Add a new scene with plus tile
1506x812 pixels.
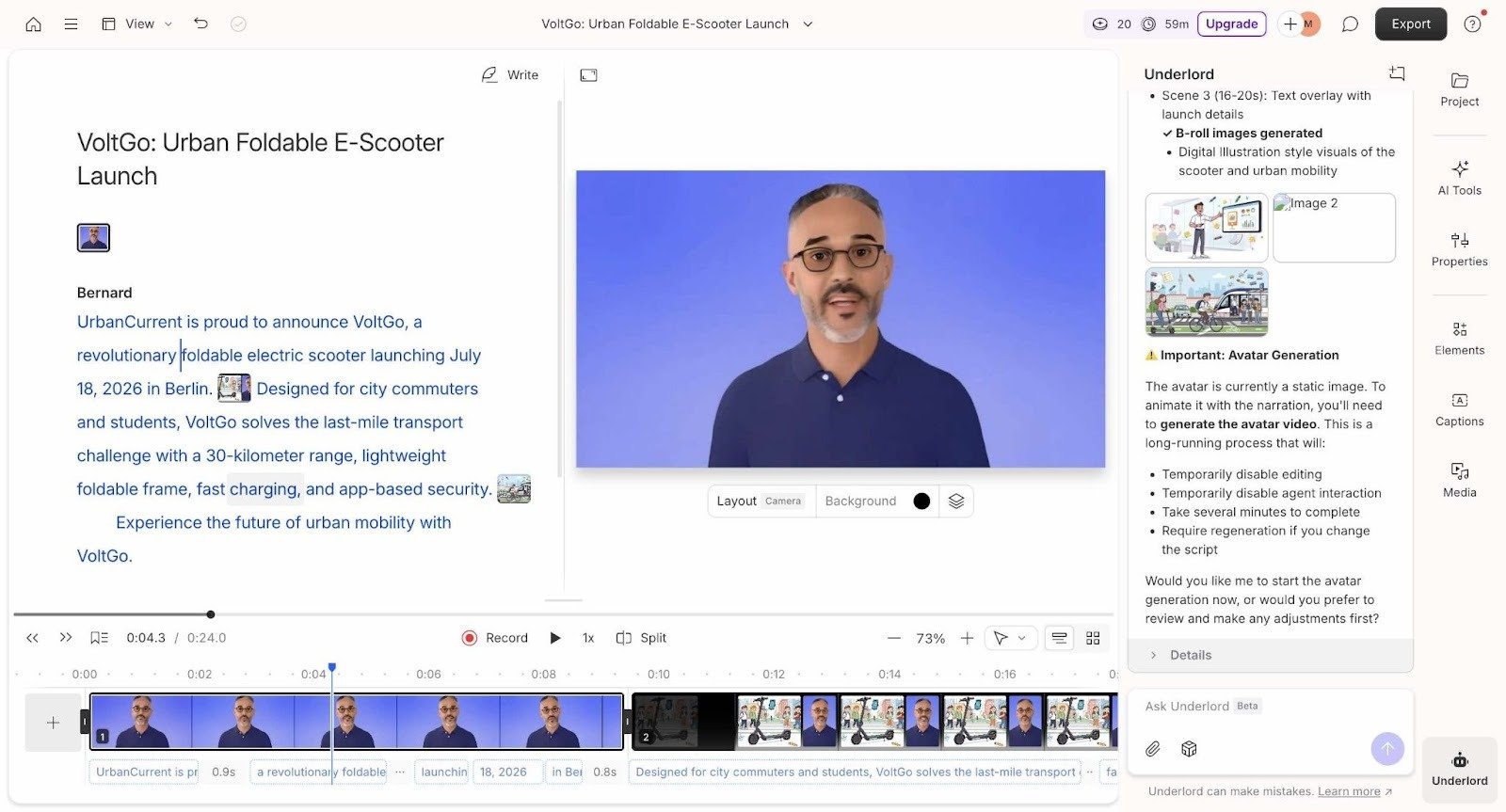53,723
